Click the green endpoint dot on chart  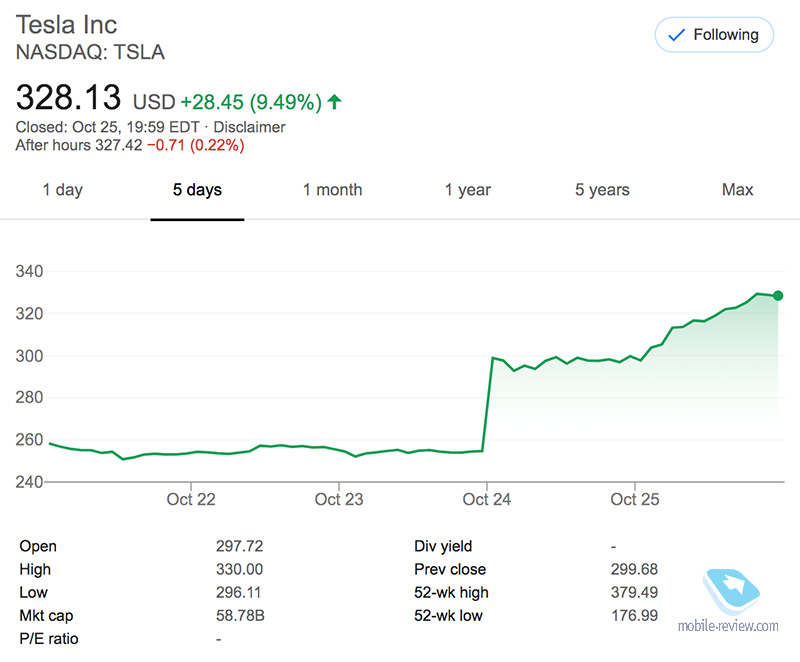tap(778, 295)
